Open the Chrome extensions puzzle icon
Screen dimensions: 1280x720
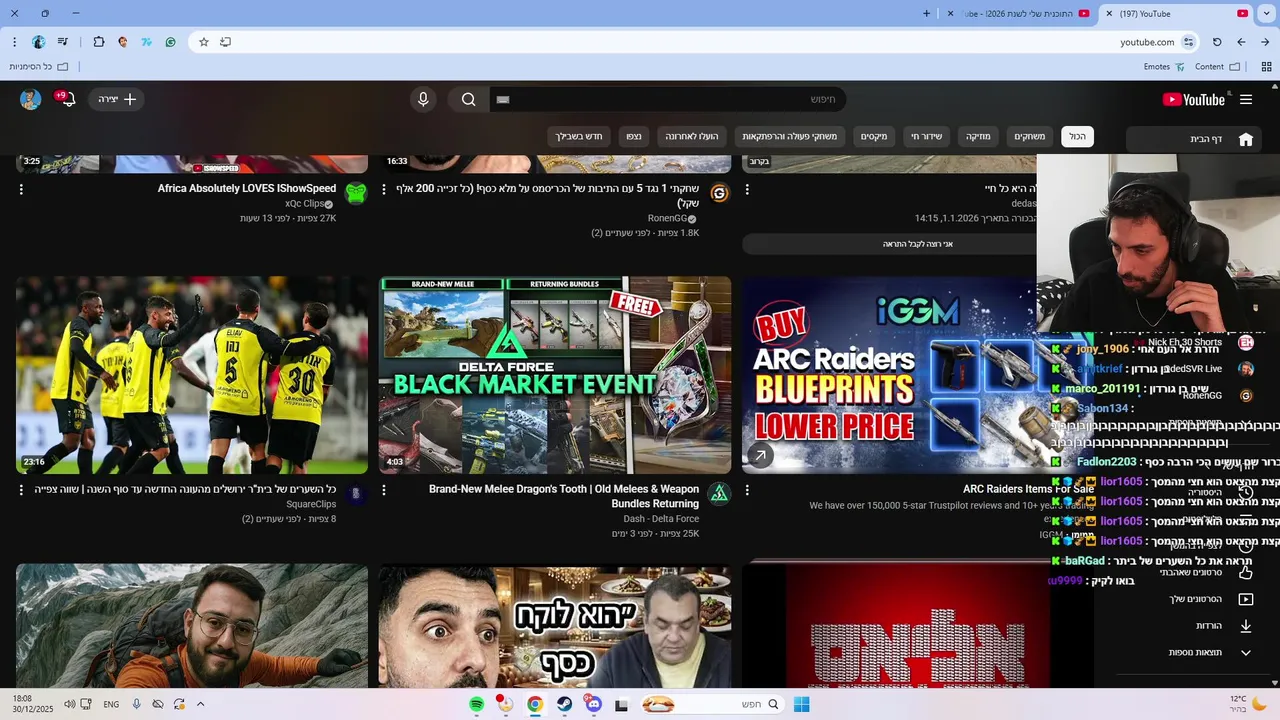click(x=98, y=42)
